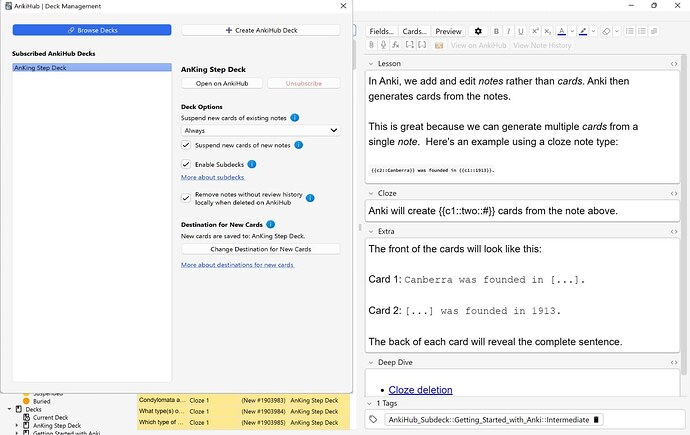690x435 pixels.
Task: Open More about destinations for new cards
Action: [x=237, y=264]
